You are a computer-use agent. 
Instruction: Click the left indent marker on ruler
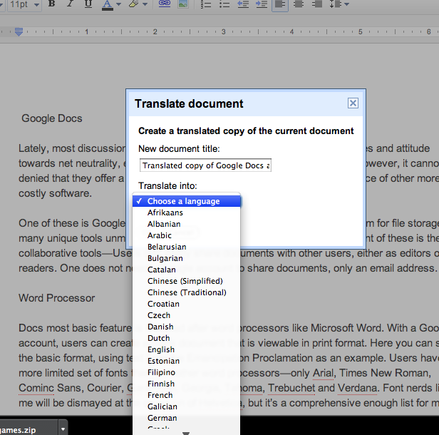(19, 32)
